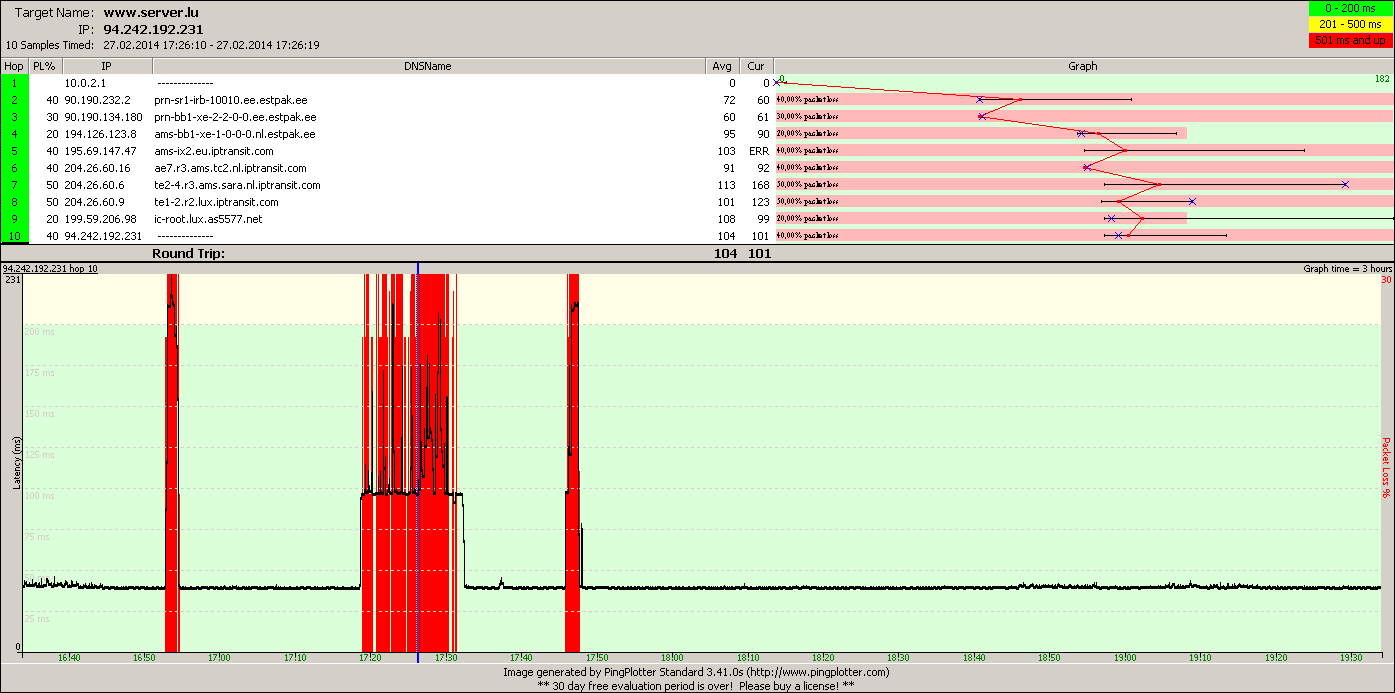Click IP address 194.126.123.8
Image resolution: width=1395 pixels, height=693 pixels.
(101, 134)
